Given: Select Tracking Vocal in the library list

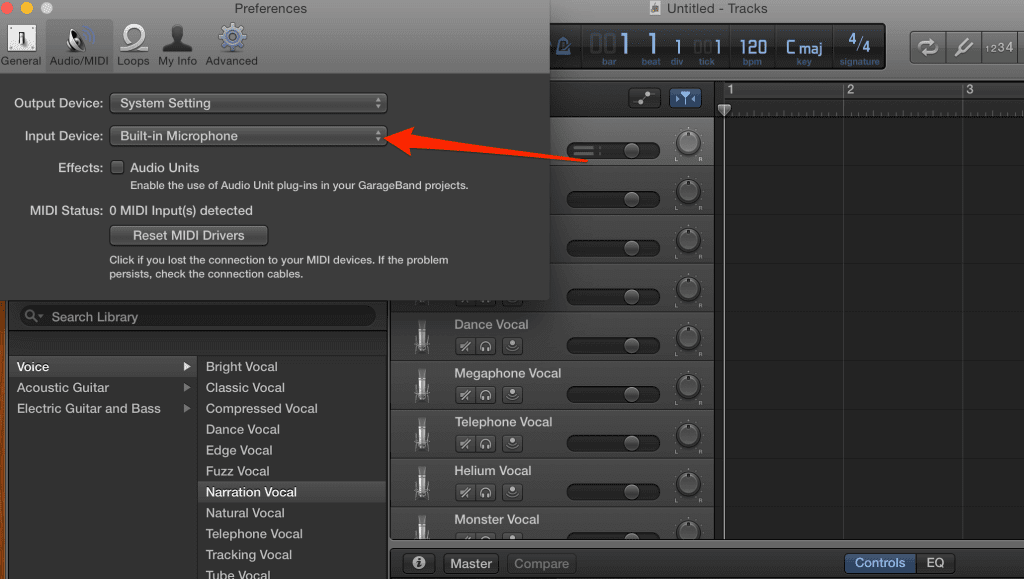Looking at the screenshot, I should click(249, 555).
